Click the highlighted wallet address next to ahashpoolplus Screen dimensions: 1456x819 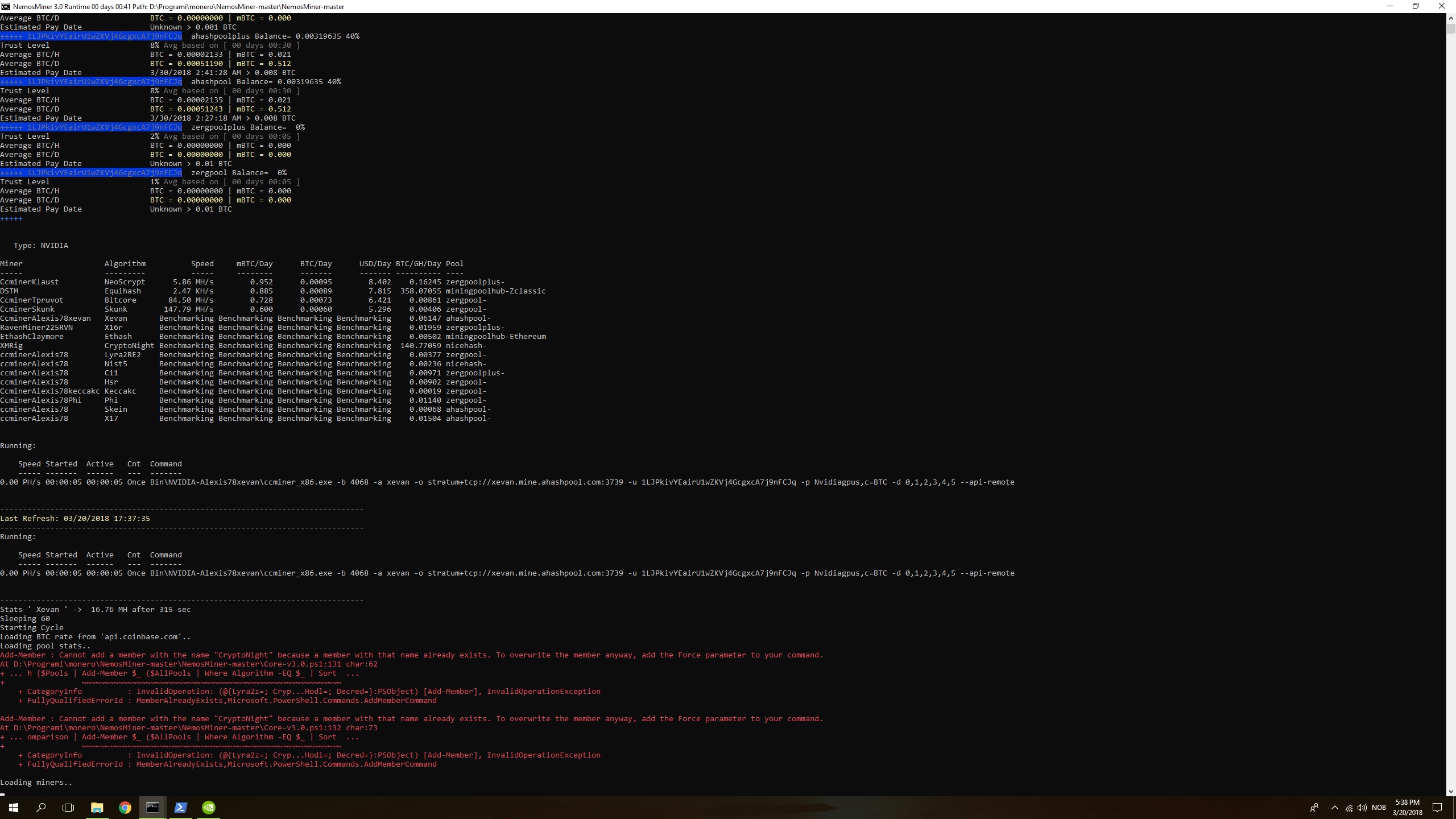tap(91, 36)
